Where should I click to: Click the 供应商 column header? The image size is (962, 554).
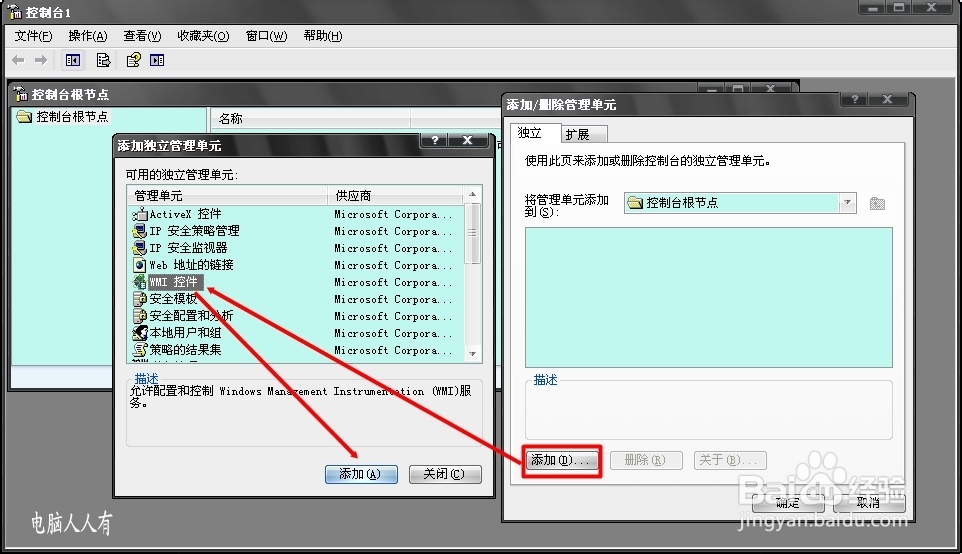click(x=396, y=196)
